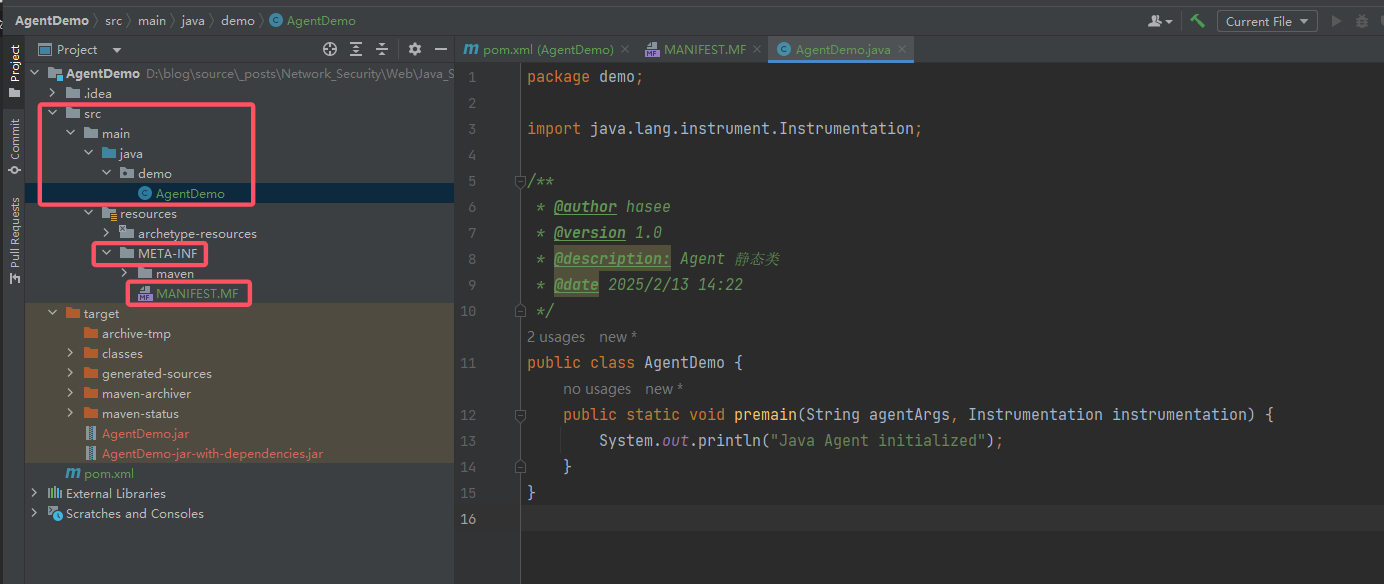Viewport: 1384px width, 584px height.
Task: Click the Run triangle icon in toolbar
Action: [x=1336, y=21]
